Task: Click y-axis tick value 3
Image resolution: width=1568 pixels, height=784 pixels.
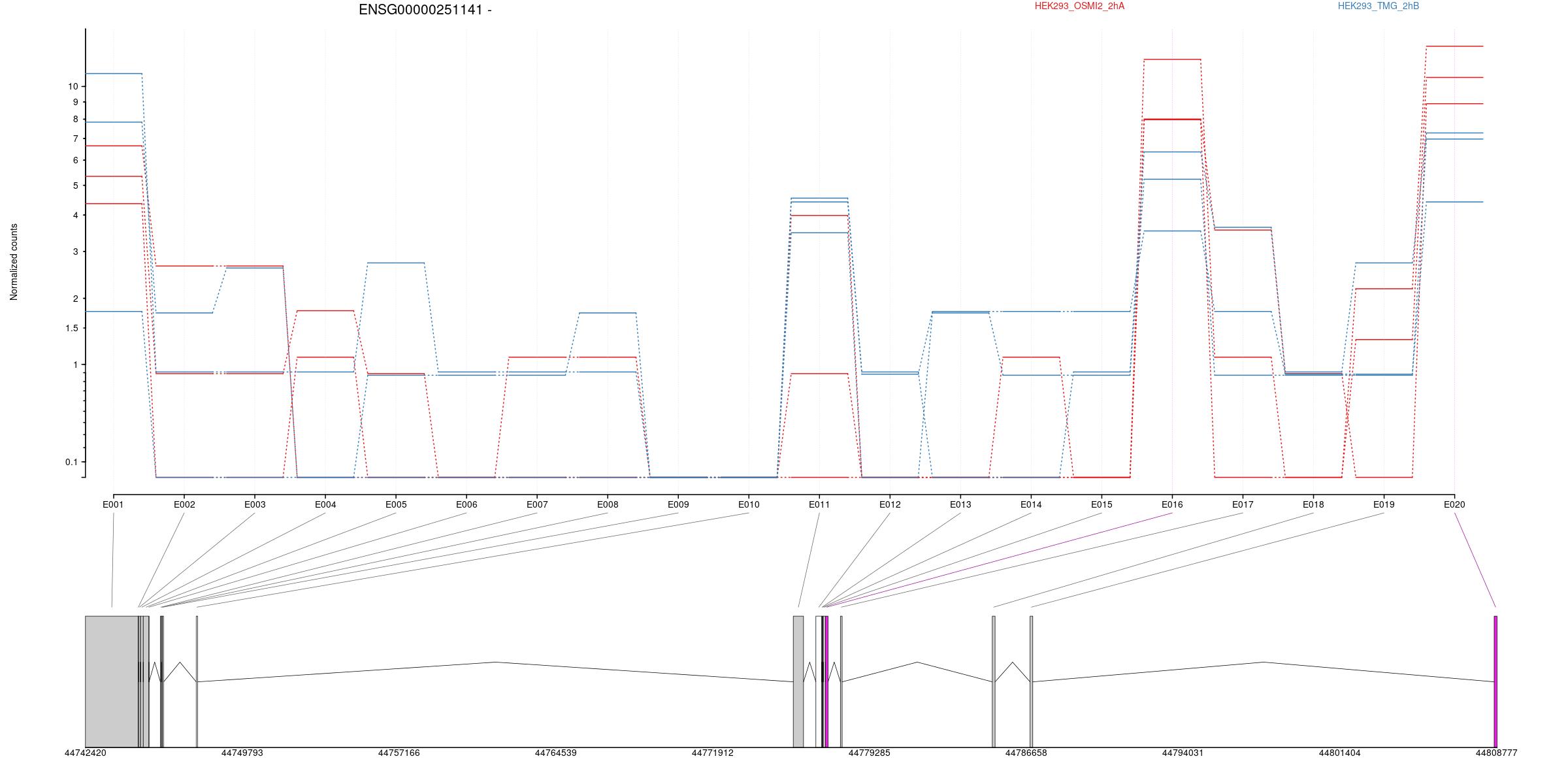Action: (x=76, y=252)
